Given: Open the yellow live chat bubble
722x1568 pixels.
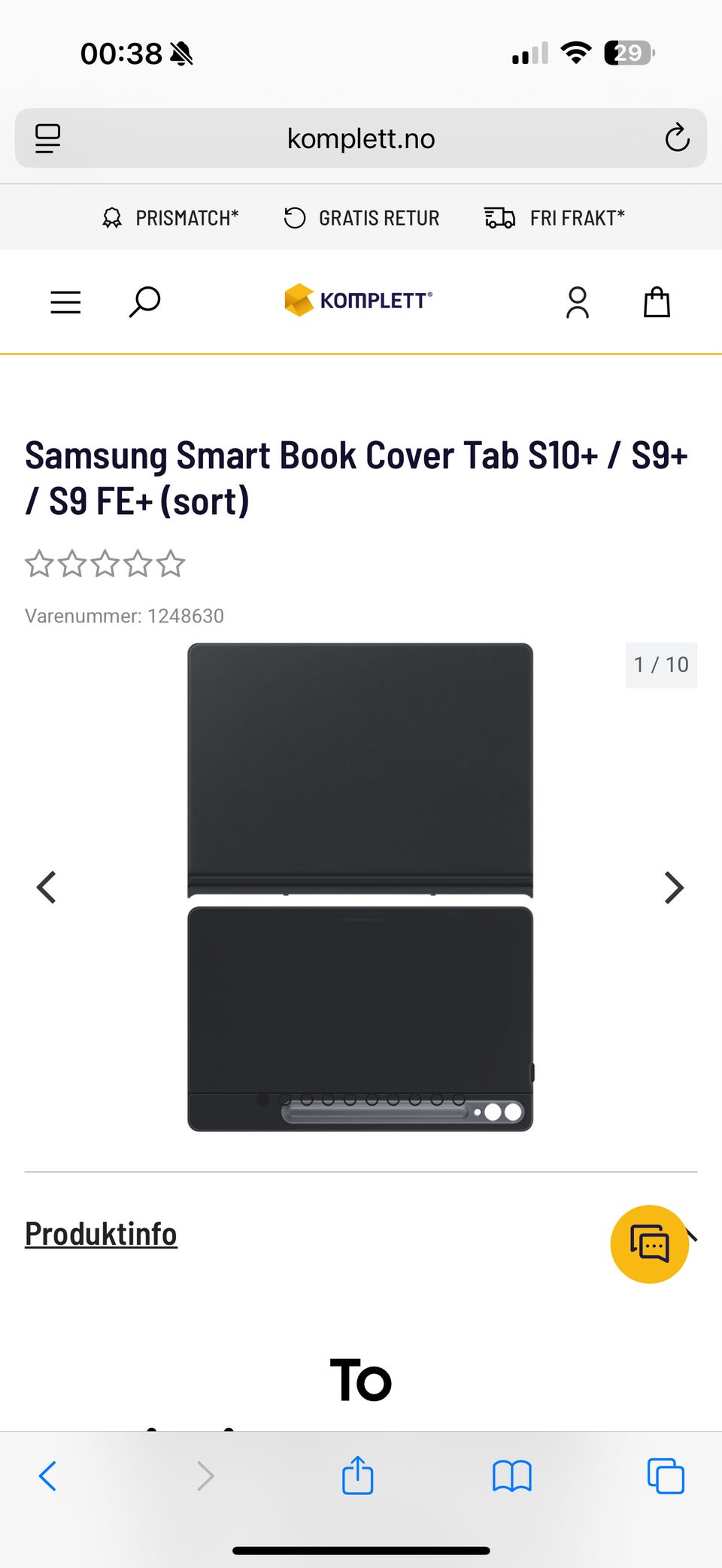Looking at the screenshot, I should click(650, 1244).
